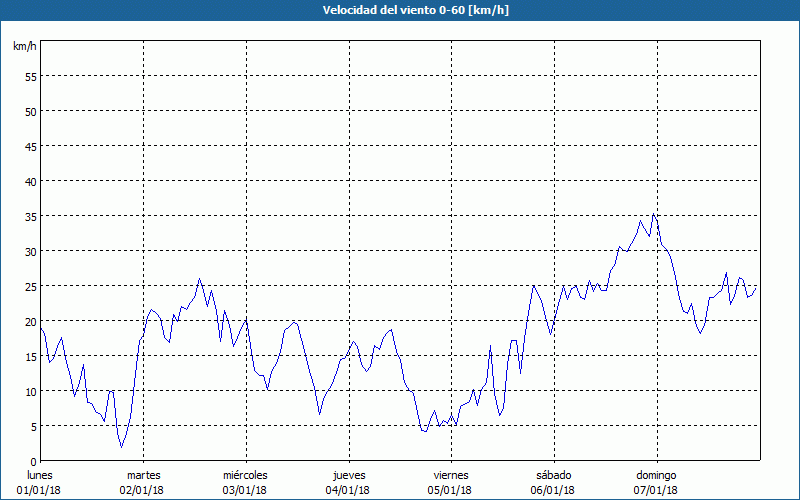The height and width of the screenshot is (500, 800).
Task: Click the 02/01/18 date label
Action: (143, 489)
